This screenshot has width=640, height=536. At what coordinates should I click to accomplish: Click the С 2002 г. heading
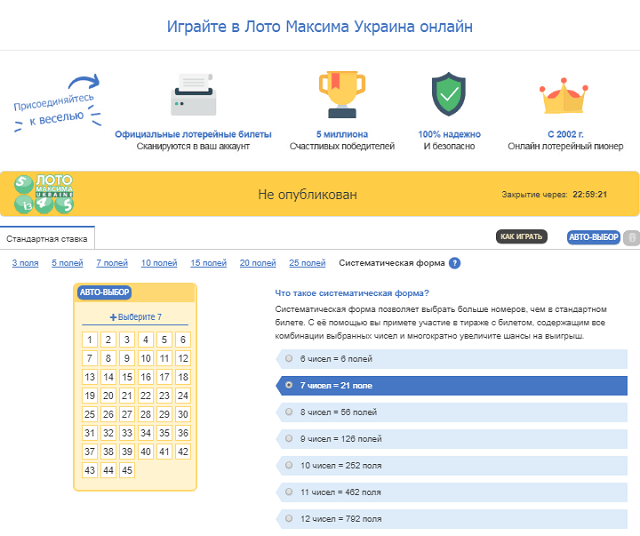(565, 134)
